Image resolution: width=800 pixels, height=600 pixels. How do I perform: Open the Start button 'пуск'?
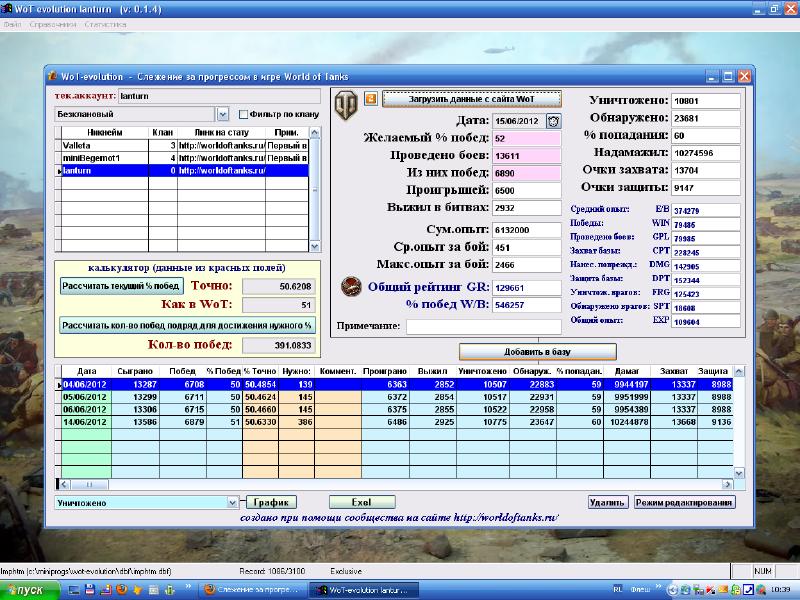coord(30,590)
